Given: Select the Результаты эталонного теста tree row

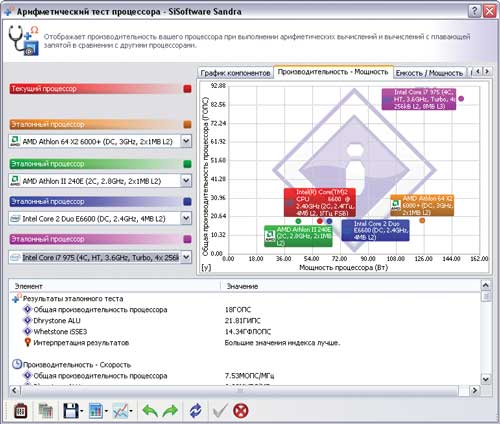Looking at the screenshot, I should click(x=73, y=299).
